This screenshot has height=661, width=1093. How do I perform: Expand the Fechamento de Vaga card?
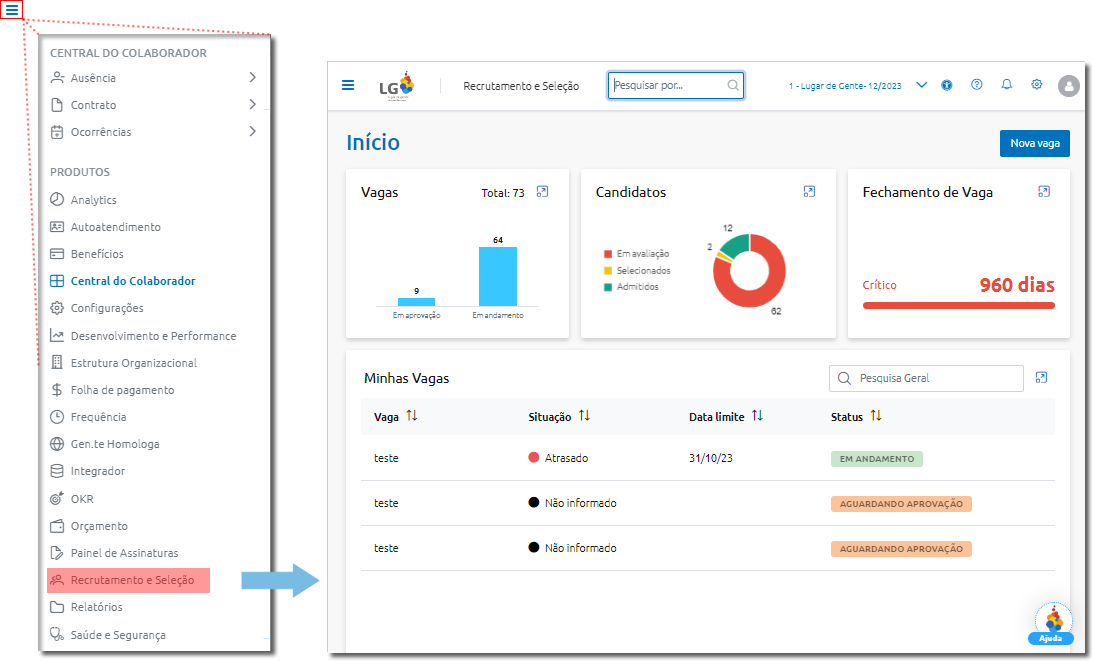click(1044, 192)
